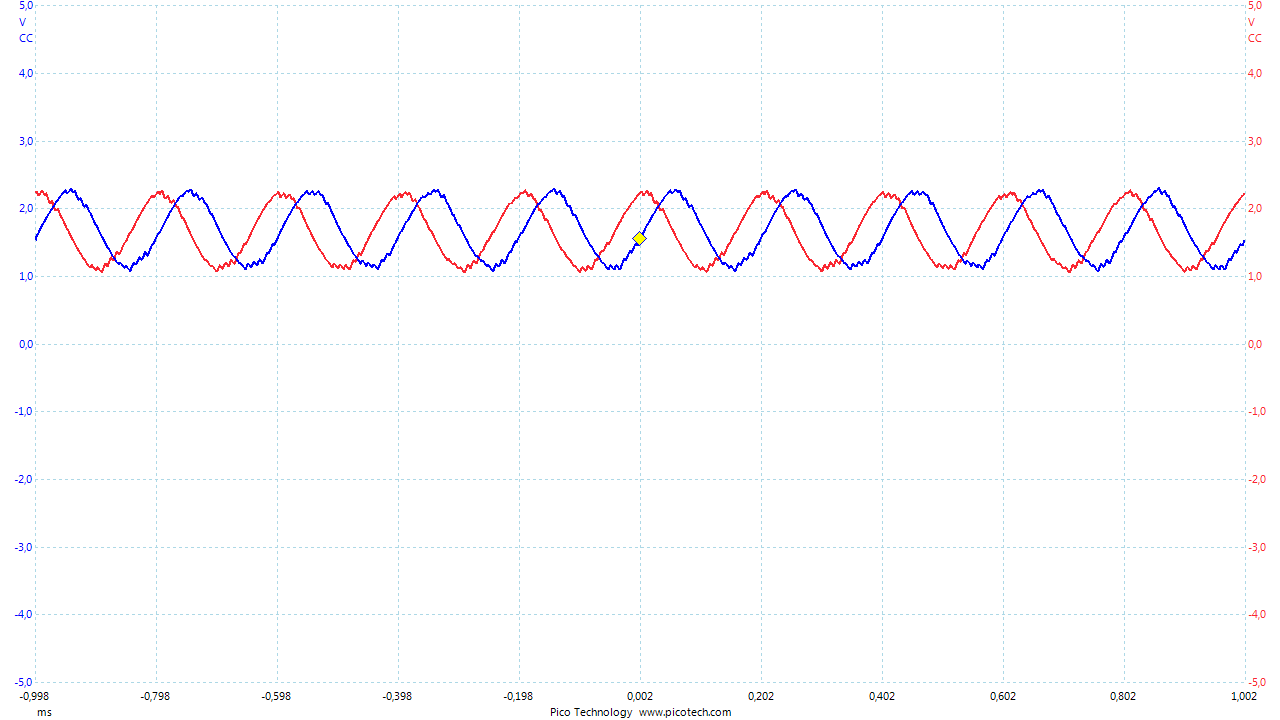
Task: Click the red axis value 2,0
Action: pos(1254,208)
